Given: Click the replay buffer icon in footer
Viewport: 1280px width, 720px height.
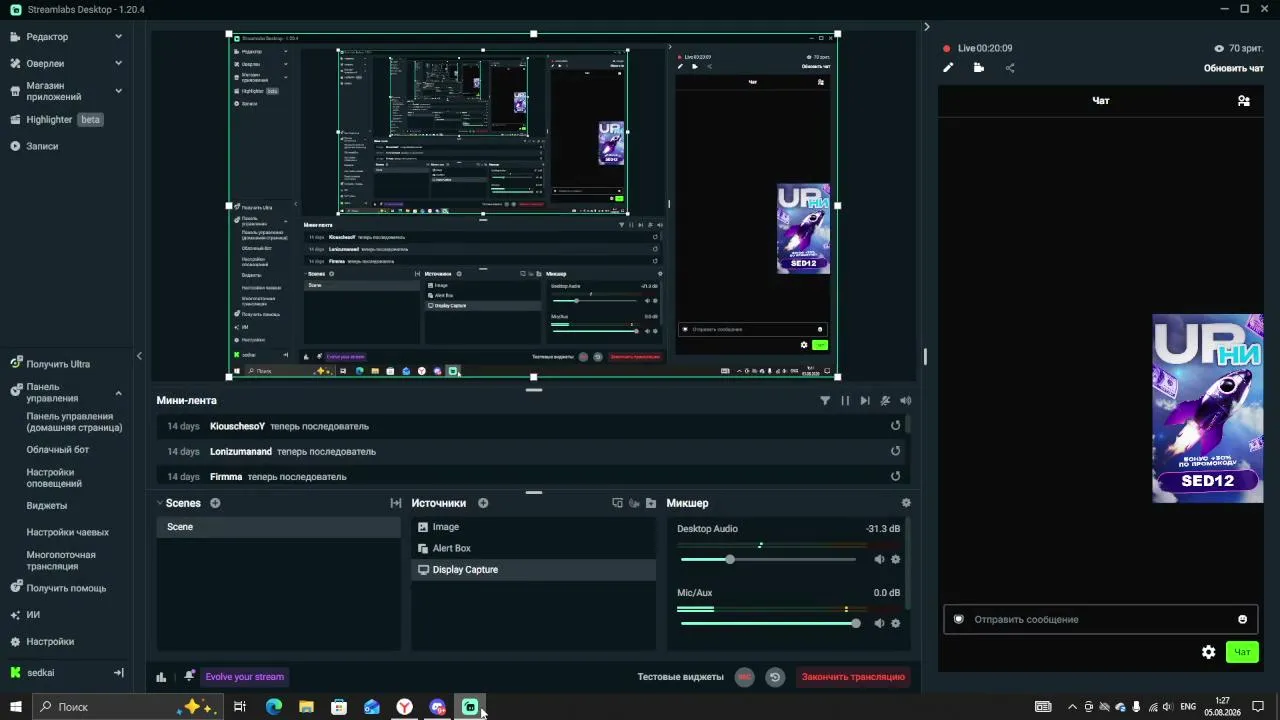Looking at the screenshot, I should 775,677.
